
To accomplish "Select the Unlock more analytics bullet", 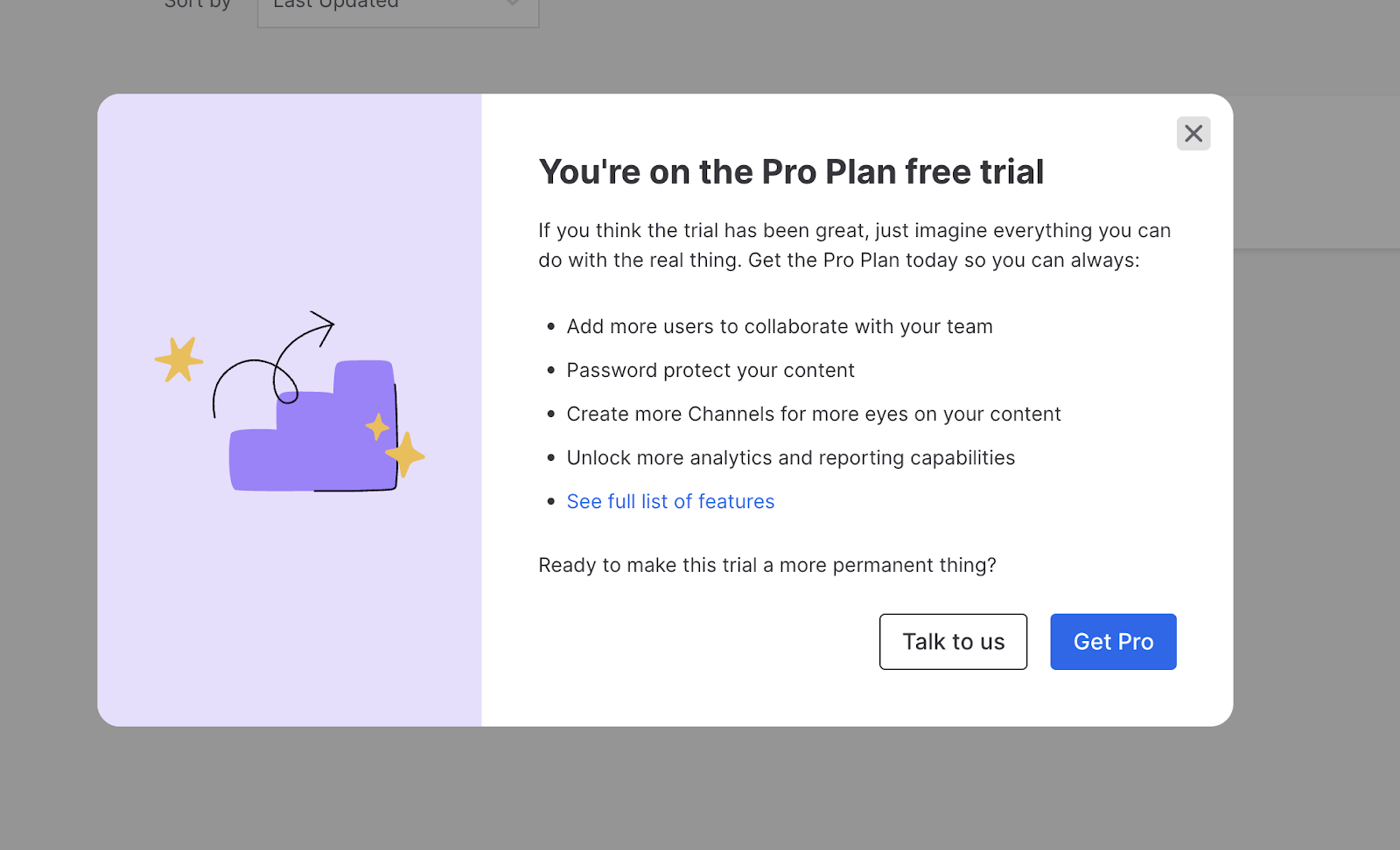I will click(791, 457).
